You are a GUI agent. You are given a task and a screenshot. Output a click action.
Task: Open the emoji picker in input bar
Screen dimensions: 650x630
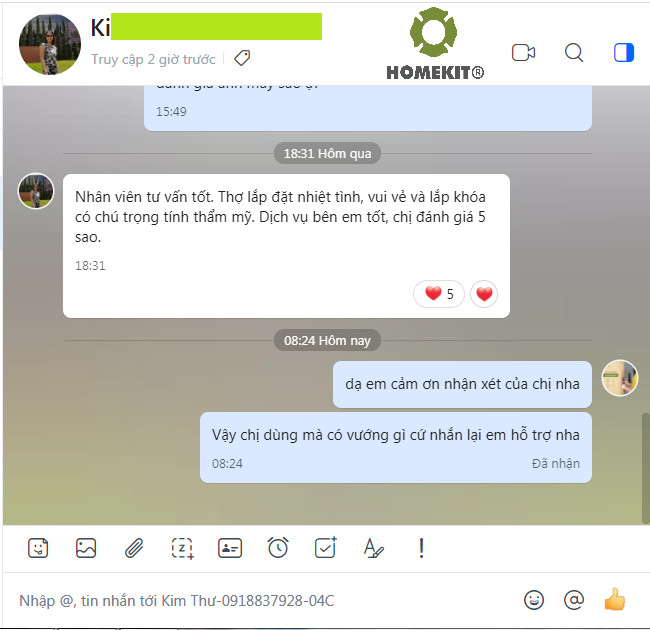[x=534, y=600]
